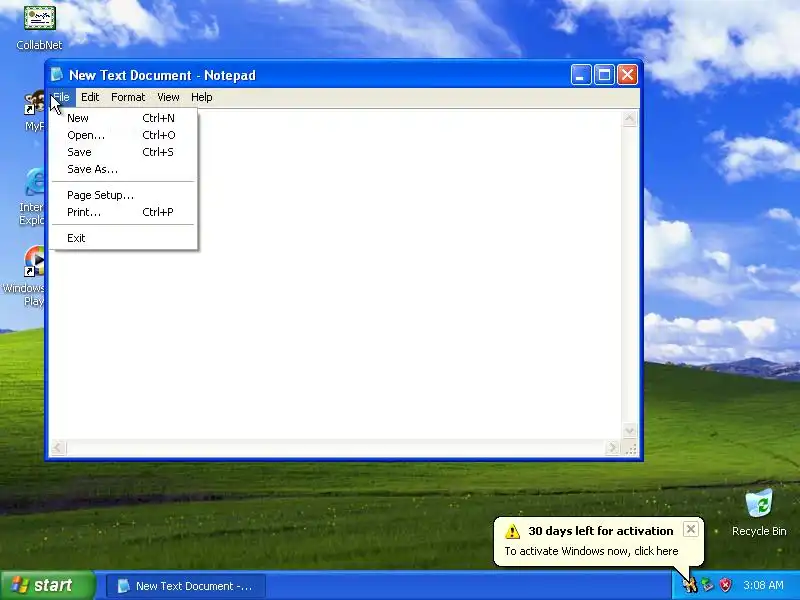The image size is (800, 600).
Task: Minimize the Notepad window
Action: [581, 75]
